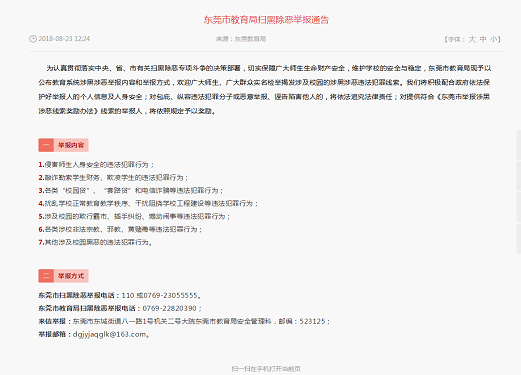
Task: Select the 小 small font size option
Action: 493,39
